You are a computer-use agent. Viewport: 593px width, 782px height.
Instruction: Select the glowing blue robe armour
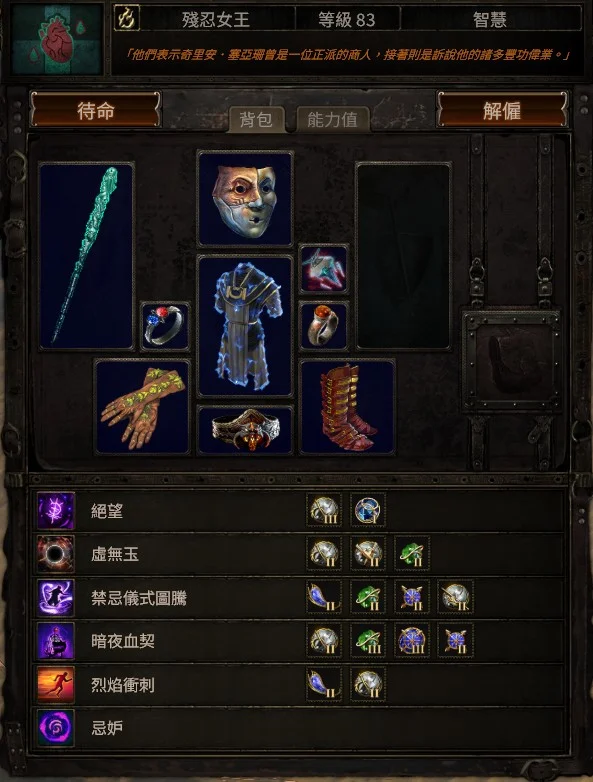point(245,327)
